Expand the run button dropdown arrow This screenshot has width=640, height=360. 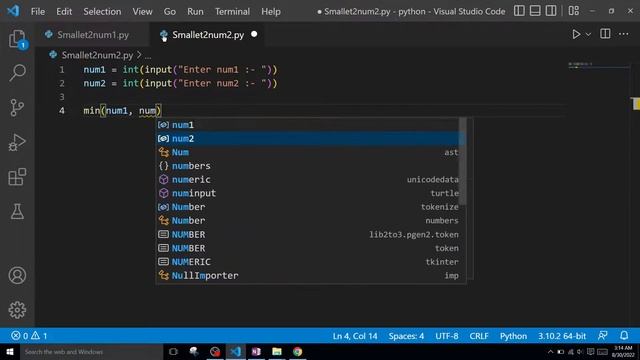pos(588,35)
